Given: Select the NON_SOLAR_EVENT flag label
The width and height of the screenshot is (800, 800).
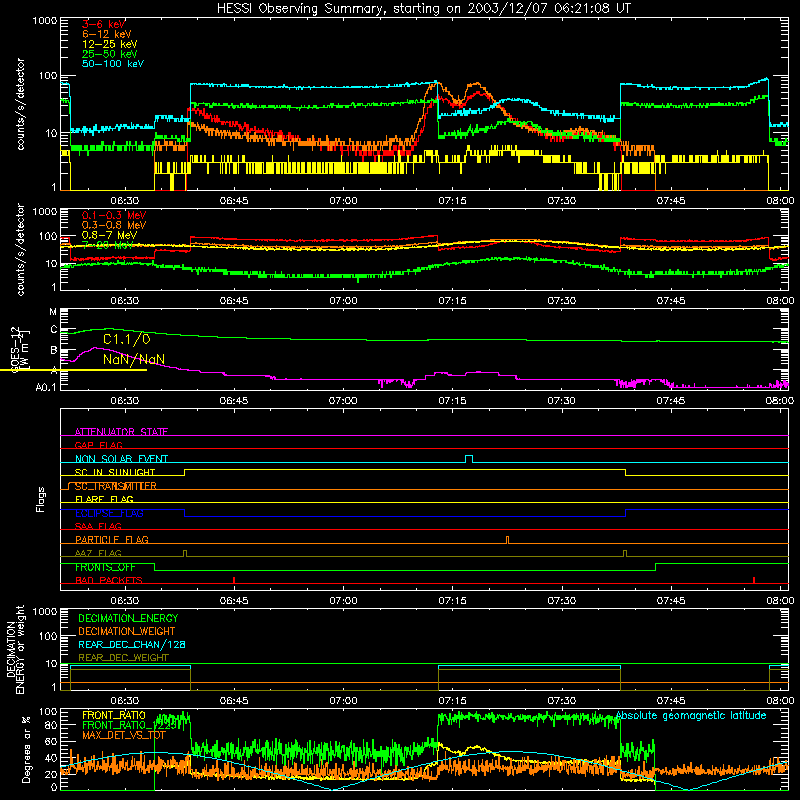Looking at the screenshot, I should pyautogui.click(x=121, y=459).
